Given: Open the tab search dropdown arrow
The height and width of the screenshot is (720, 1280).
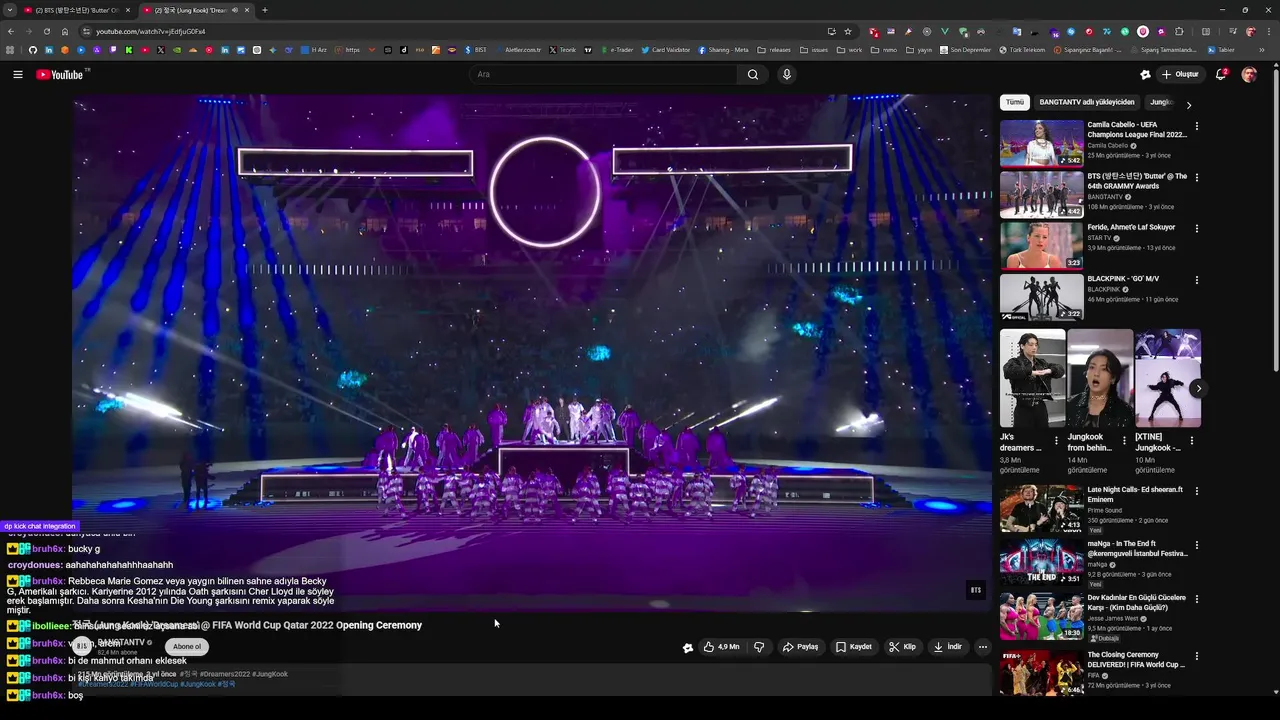Looking at the screenshot, I should click(x=9, y=10).
